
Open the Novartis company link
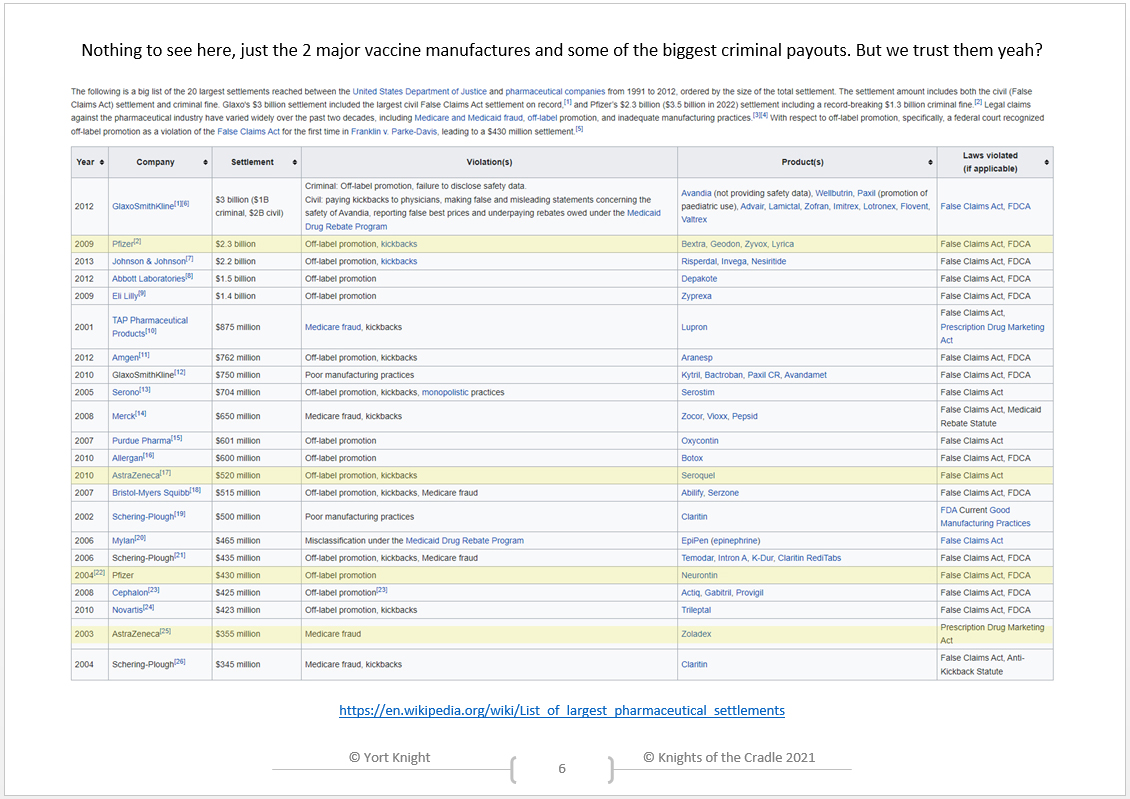(127, 610)
